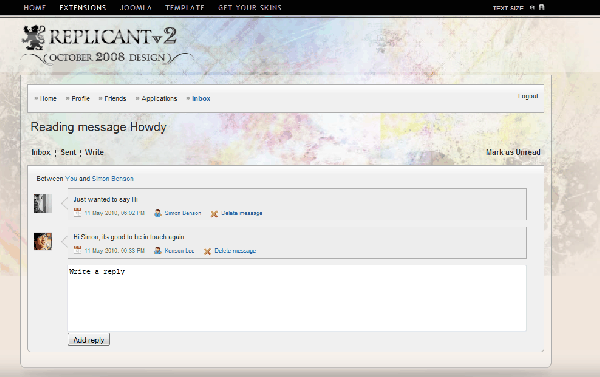Click the user icon on the 'Hi Simon' message
Viewport: 600px width, 377px height.
(158, 251)
